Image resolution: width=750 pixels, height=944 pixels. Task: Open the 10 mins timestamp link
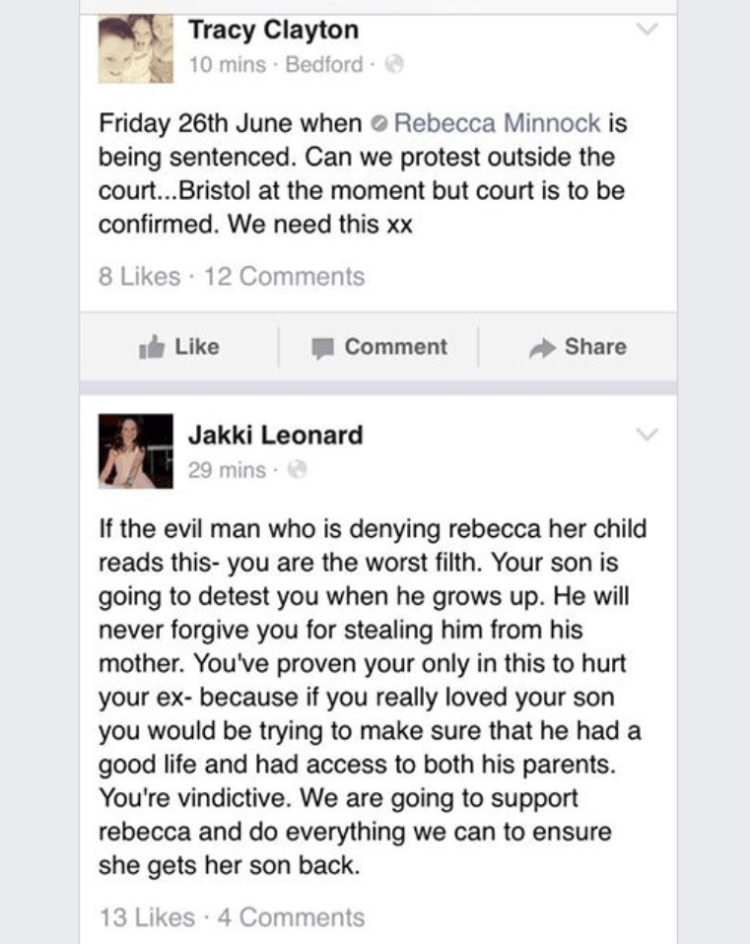227,66
